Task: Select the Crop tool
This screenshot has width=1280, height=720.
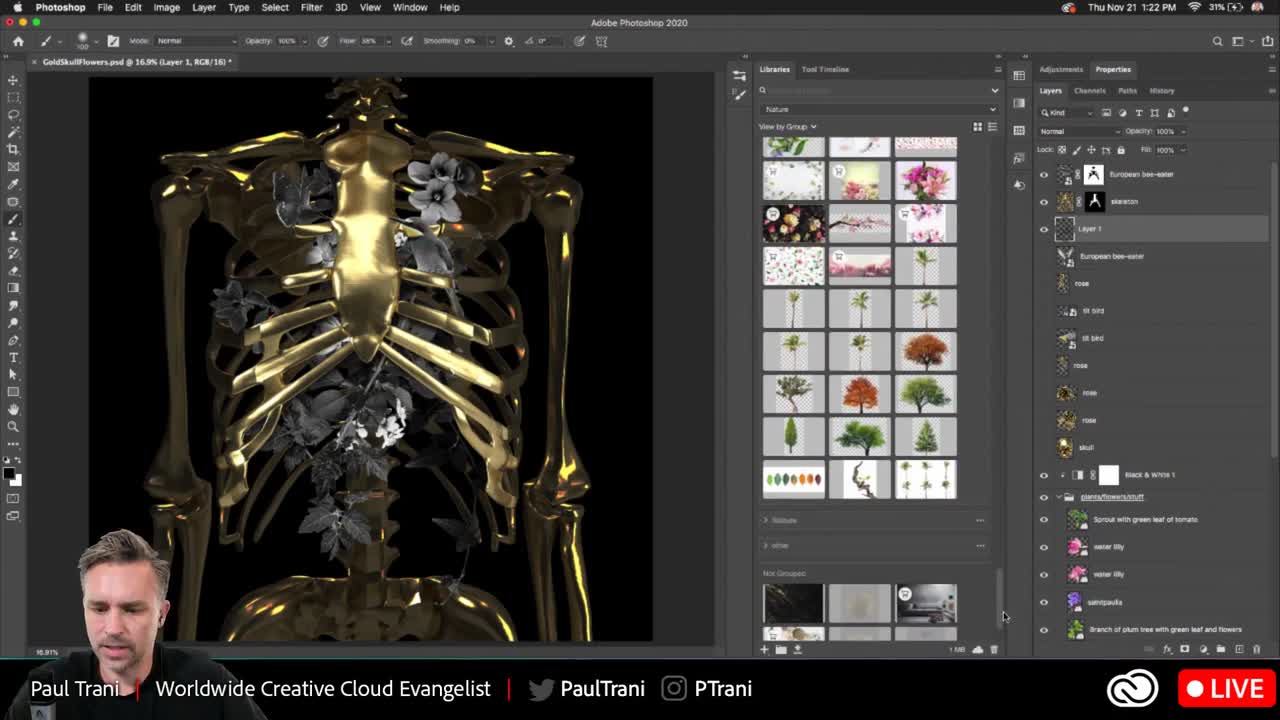Action: point(13,148)
